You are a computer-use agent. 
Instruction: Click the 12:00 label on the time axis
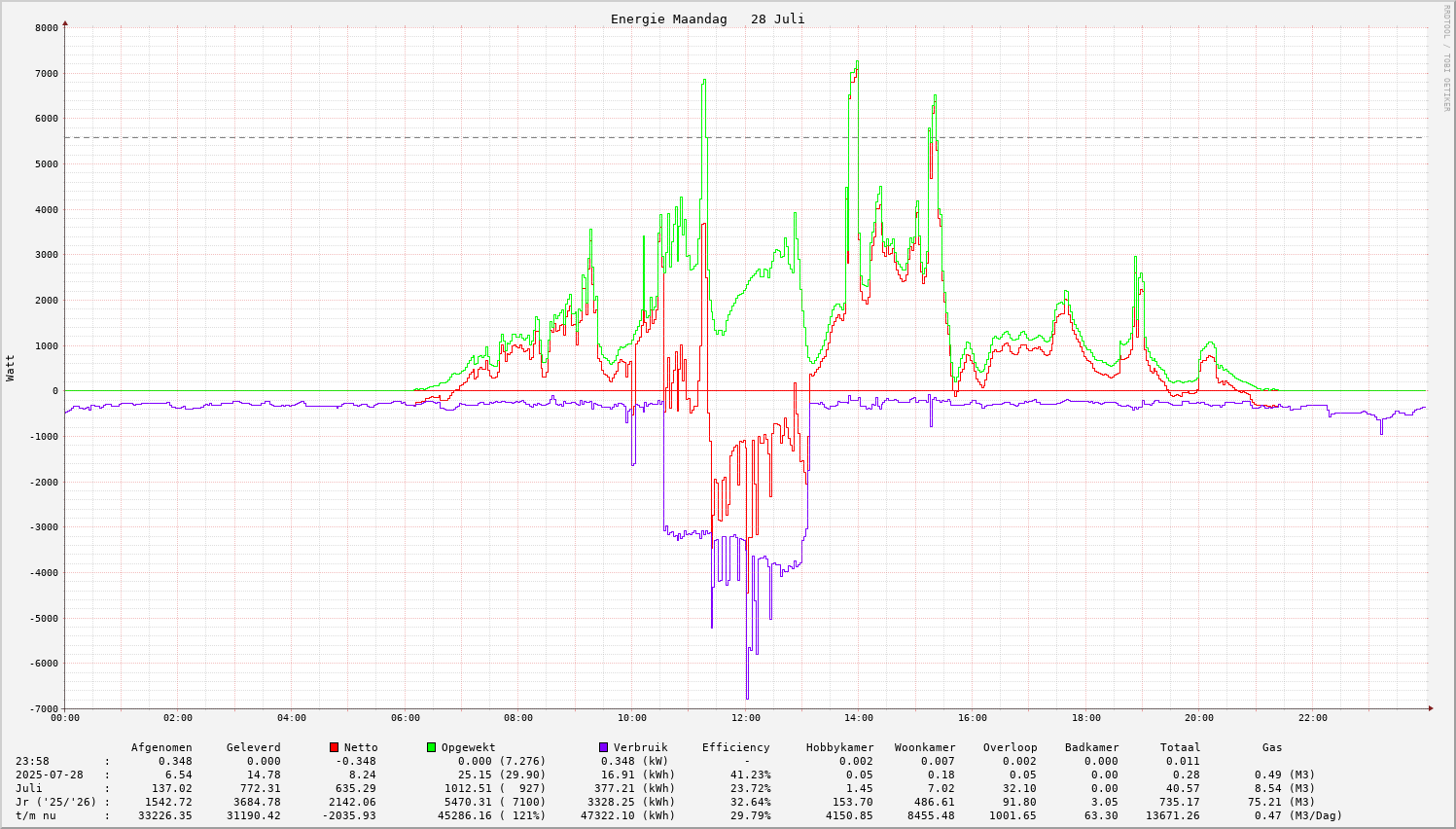click(x=746, y=718)
